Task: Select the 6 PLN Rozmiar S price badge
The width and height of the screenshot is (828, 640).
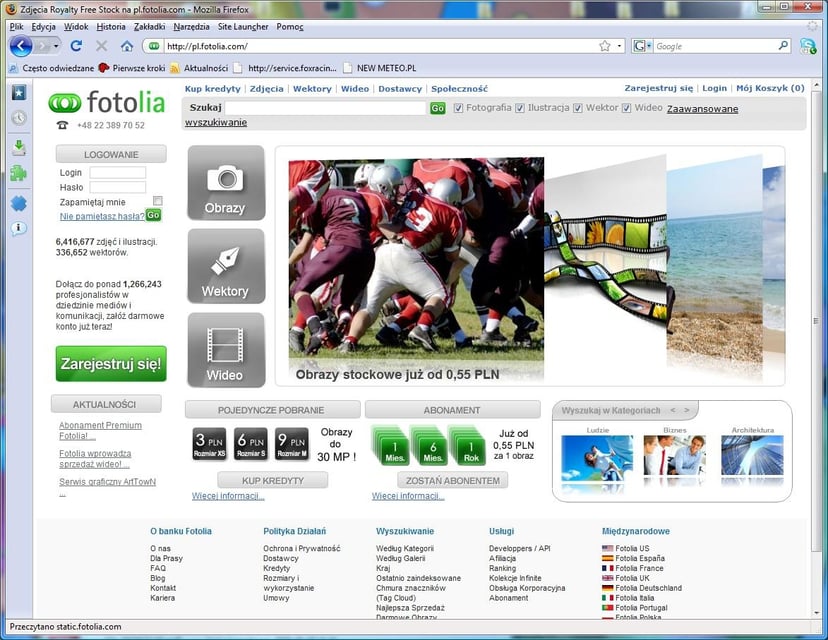Action: (251, 444)
